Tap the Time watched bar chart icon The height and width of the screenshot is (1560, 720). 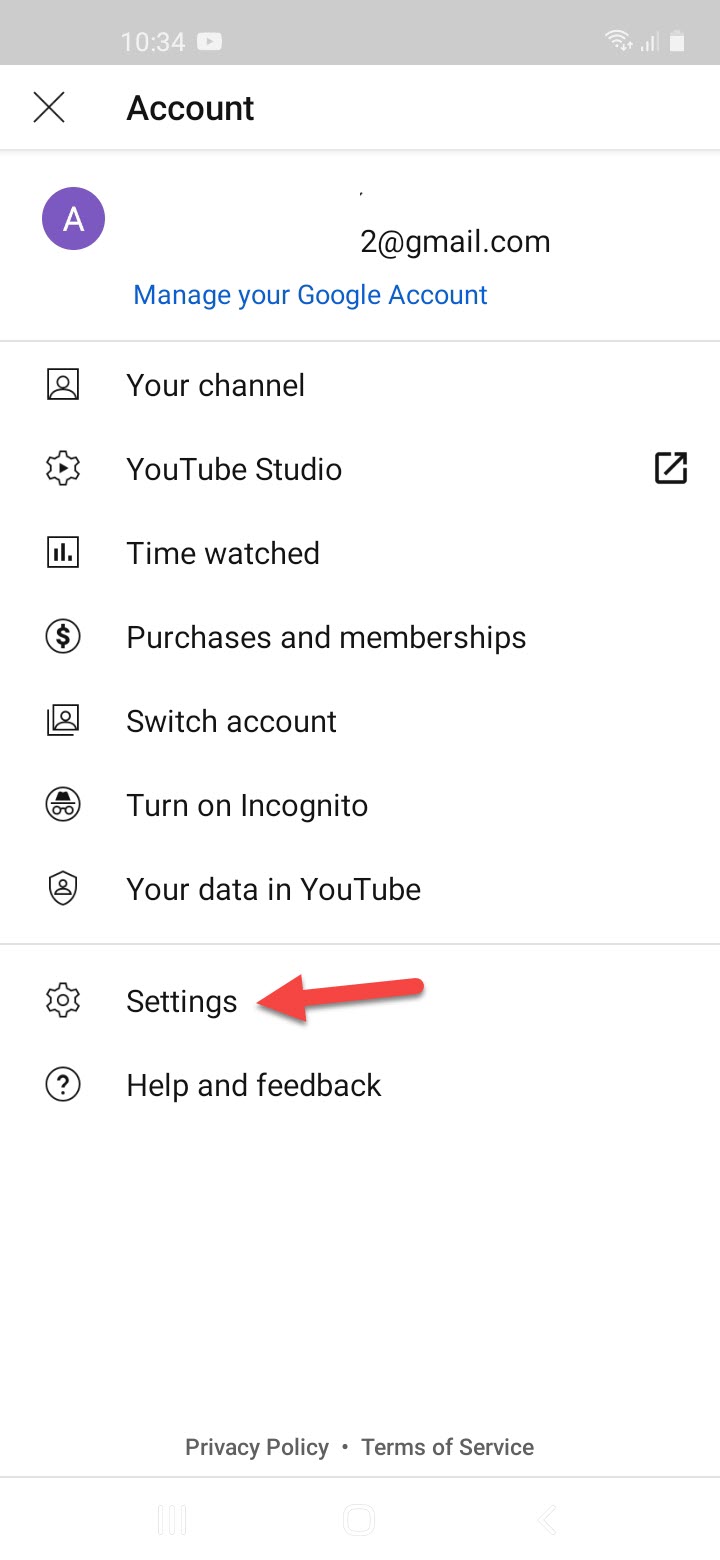63,553
